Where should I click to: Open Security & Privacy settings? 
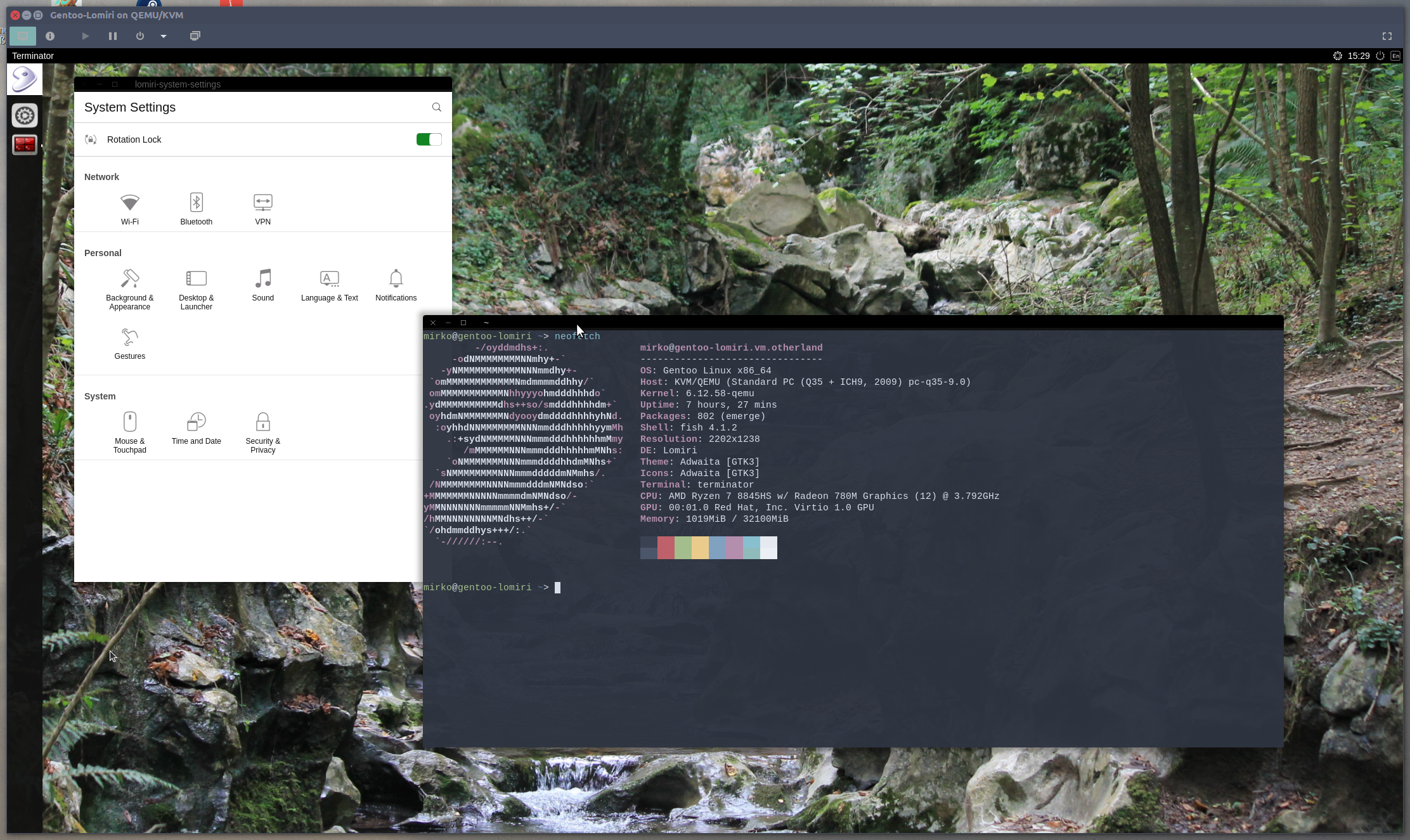262,432
